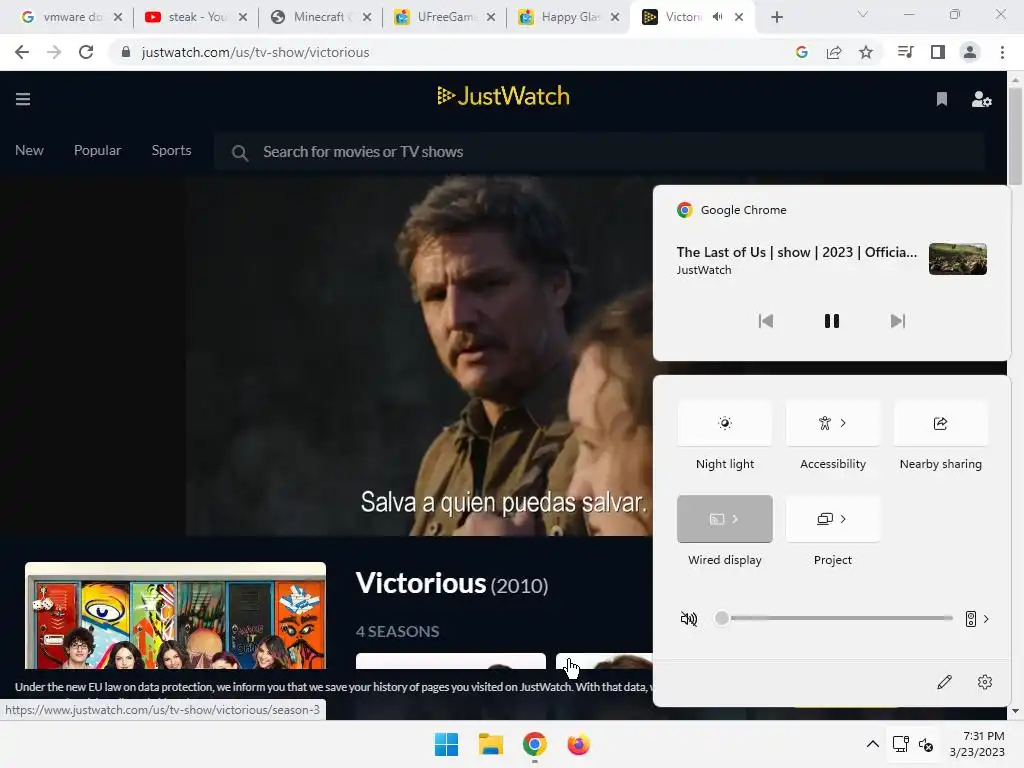Close the steak YouTube tab
The image size is (1024, 768).
coord(242,17)
